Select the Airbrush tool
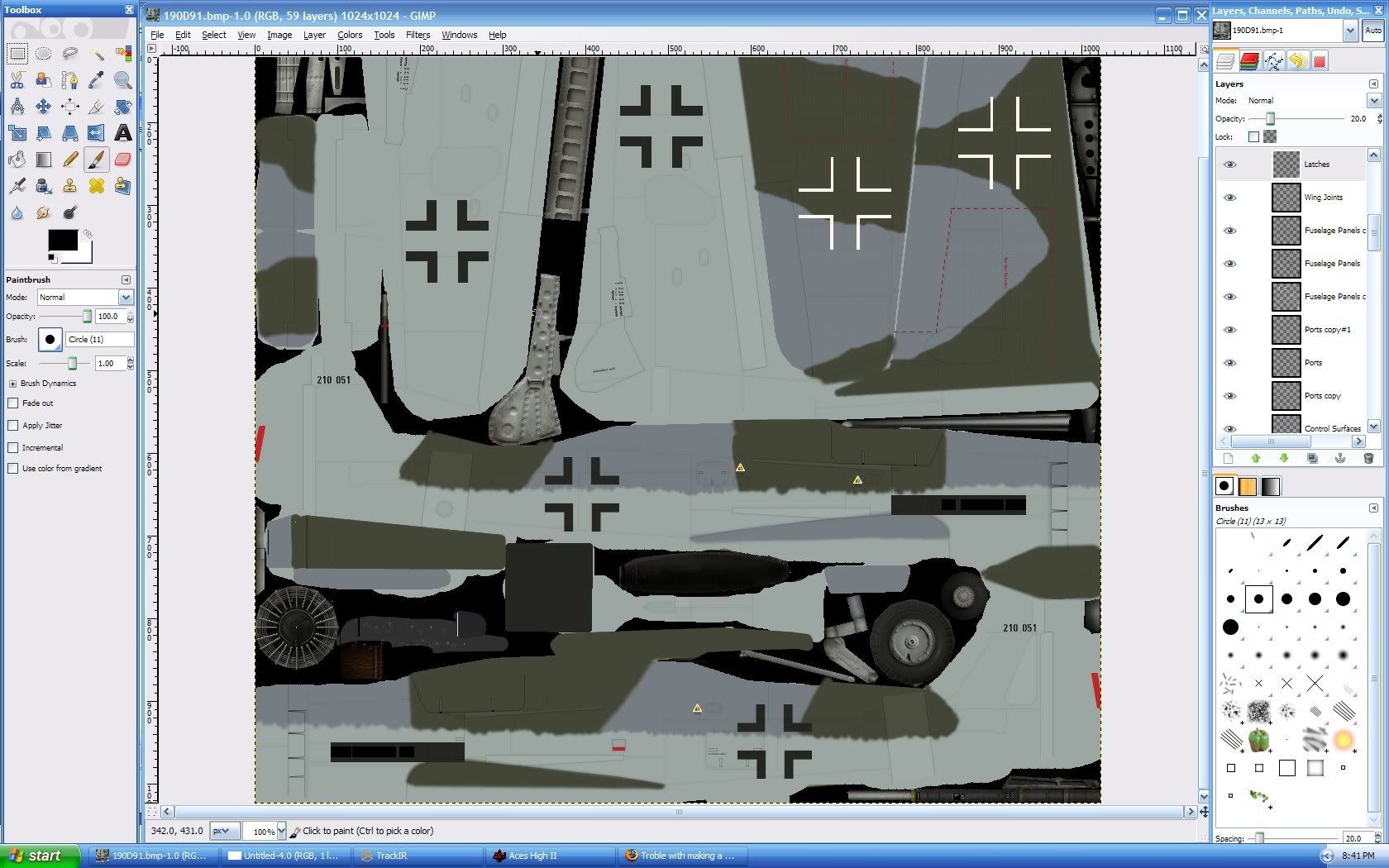This screenshot has height=868, width=1389. click(17, 186)
